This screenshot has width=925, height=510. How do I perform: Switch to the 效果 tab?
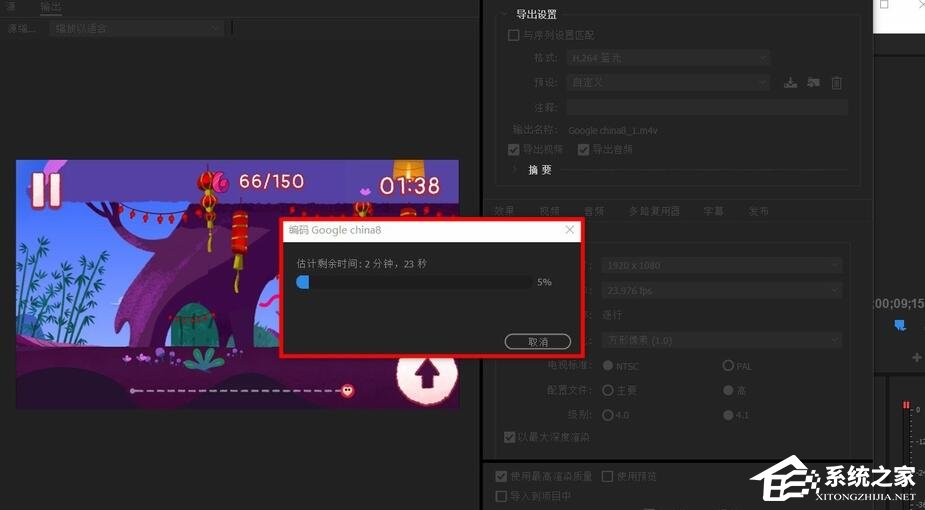click(x=504, y=211)
